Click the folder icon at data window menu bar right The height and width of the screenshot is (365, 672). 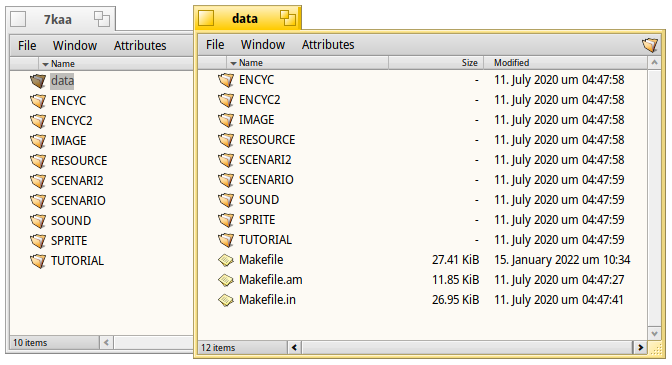[x=650, y=45]
